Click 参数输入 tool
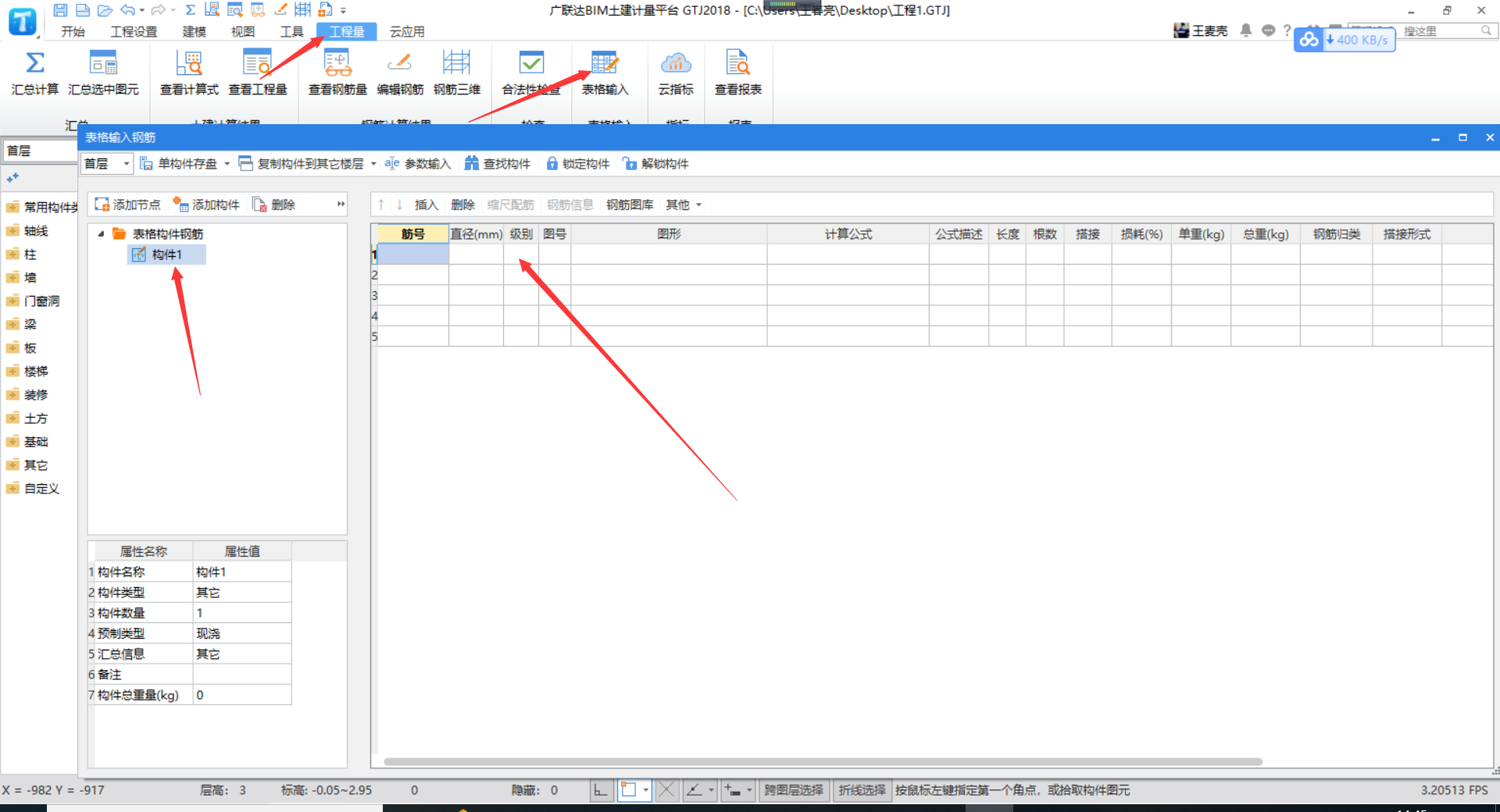The height and width of the screenshot is (812, 1500). coord(418,163)
